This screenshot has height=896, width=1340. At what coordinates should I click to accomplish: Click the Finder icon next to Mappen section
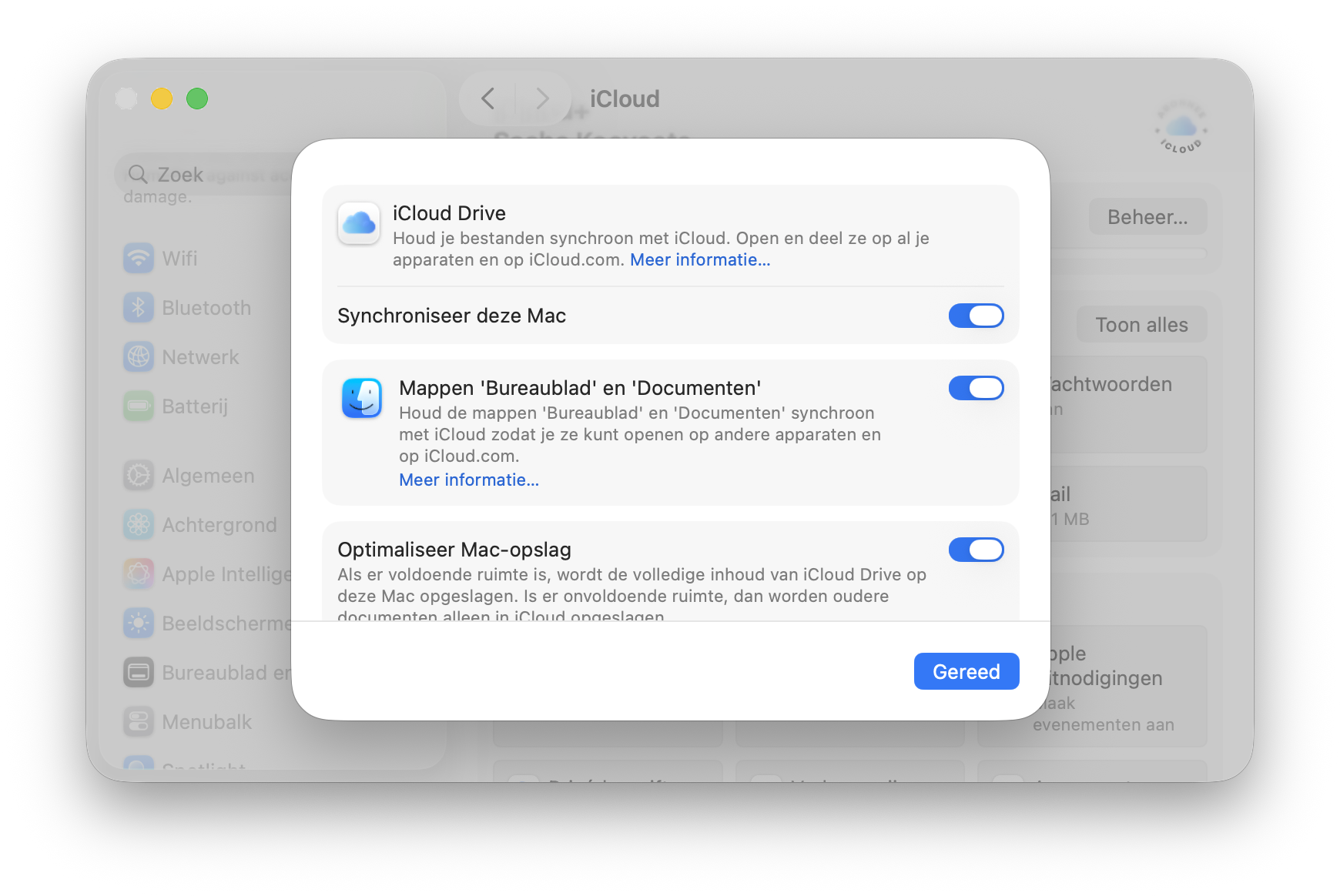point(362,398)
